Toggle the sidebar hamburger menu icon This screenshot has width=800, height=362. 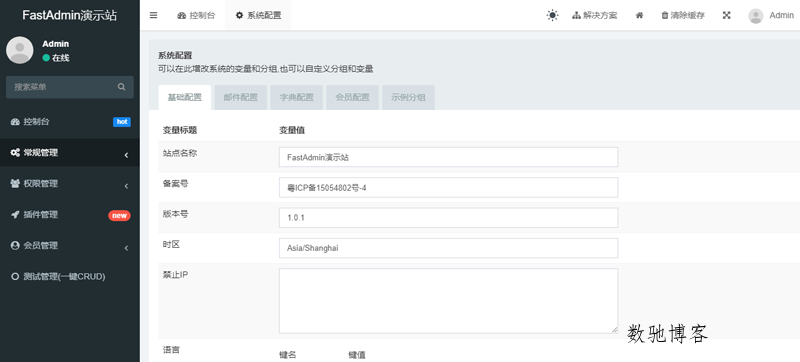point(153,15)
